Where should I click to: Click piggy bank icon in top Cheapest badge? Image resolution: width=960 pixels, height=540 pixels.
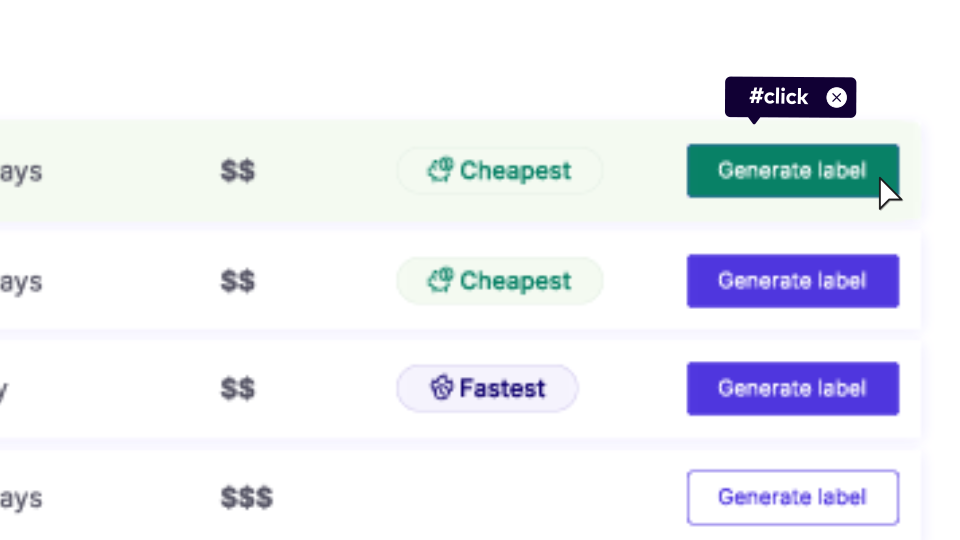tap(441, 170)
